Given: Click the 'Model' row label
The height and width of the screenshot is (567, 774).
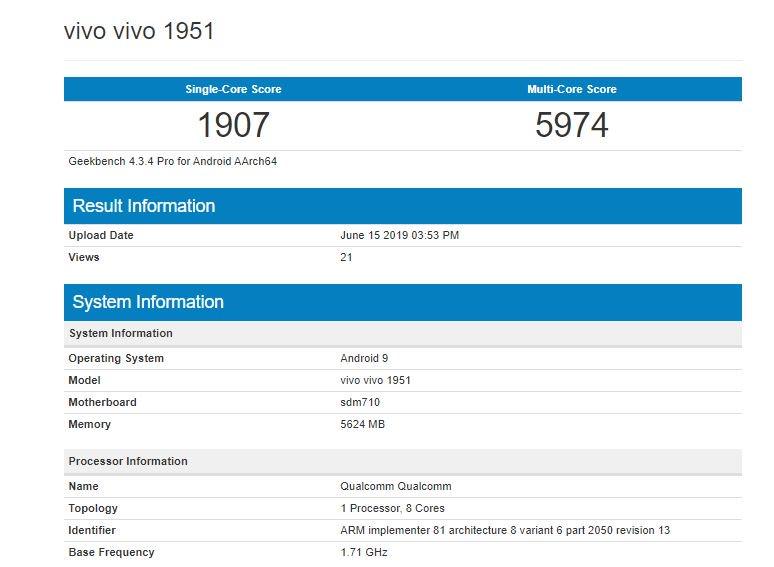Looking at the screenshot, I should pos(84,380).
